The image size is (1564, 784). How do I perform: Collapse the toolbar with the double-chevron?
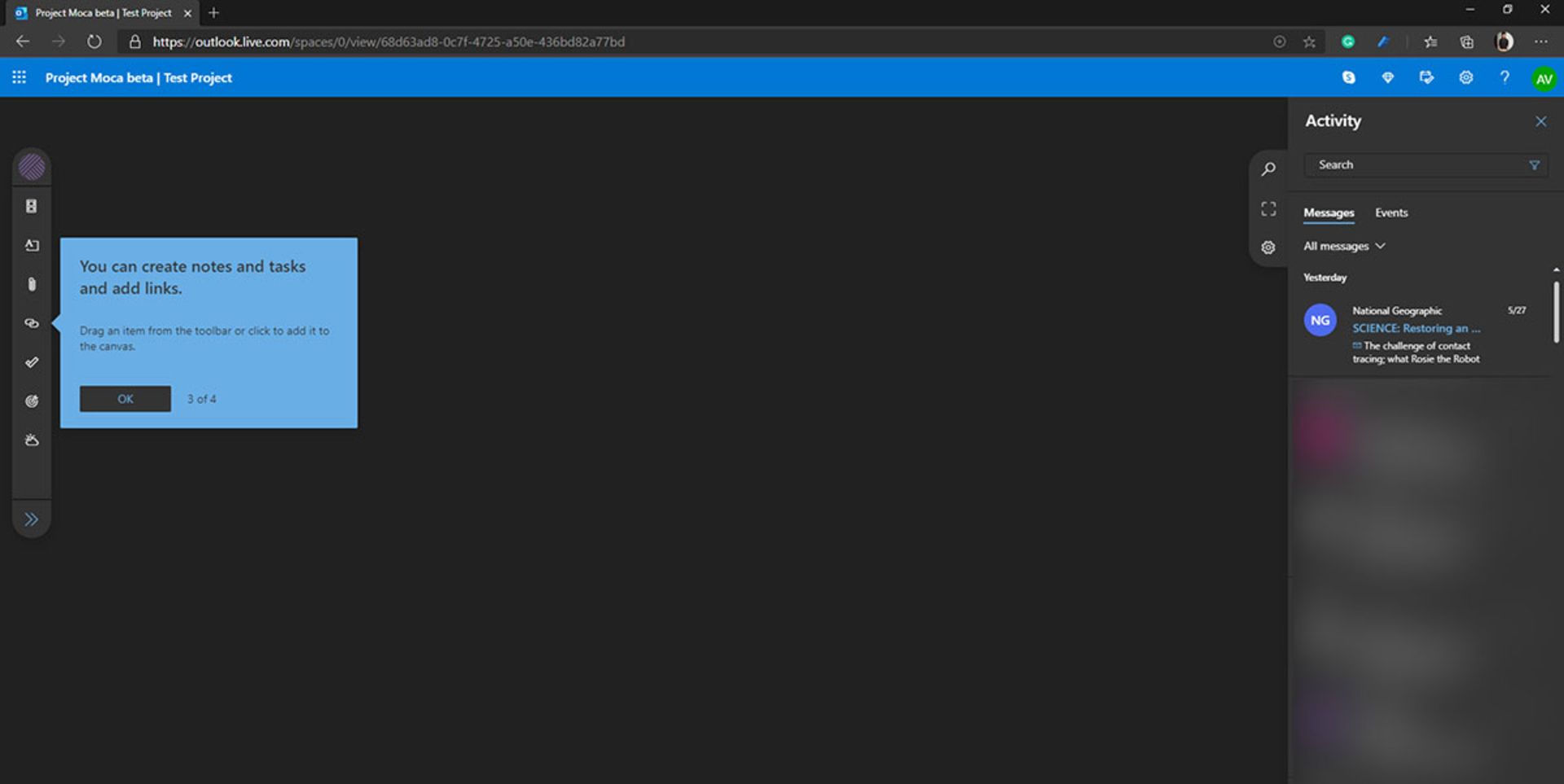pyautogui.click(x=32, y=519)
